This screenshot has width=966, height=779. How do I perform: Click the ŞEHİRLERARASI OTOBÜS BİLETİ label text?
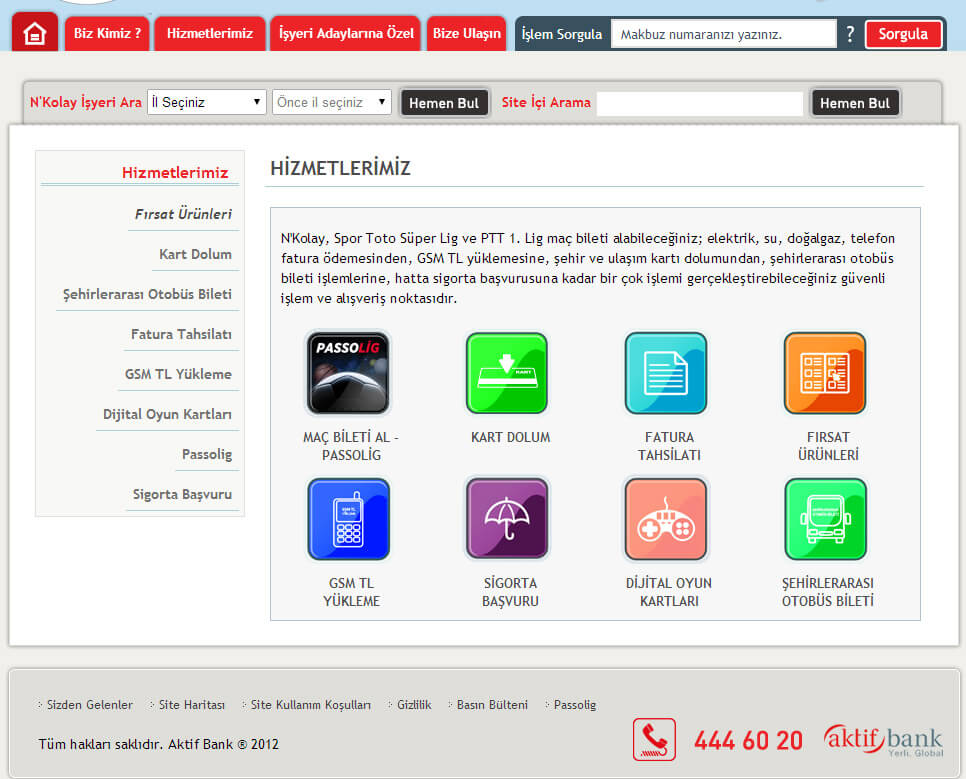(828, 592)
